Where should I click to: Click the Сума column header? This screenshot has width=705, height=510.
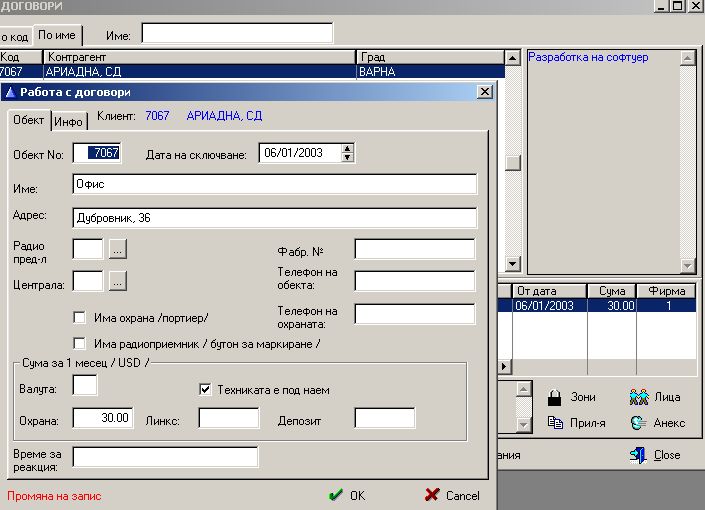[x=611, y=291]
